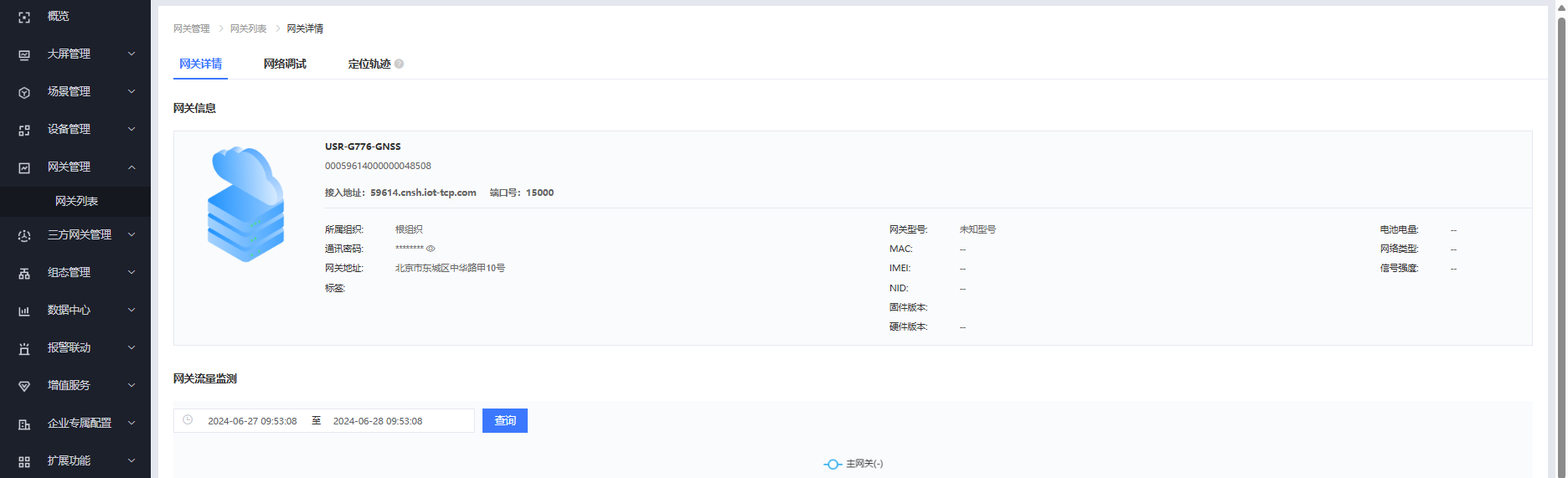Click the port number 15000

point(539,193)
